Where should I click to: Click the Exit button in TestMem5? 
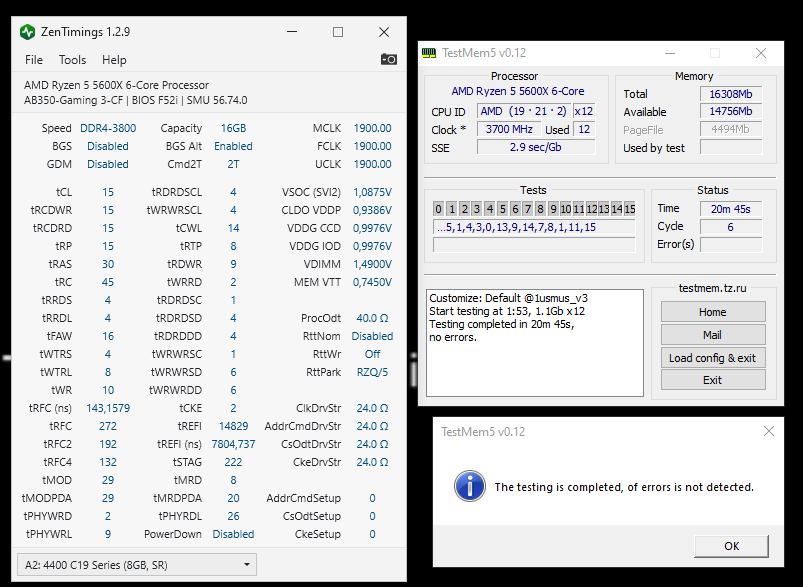713,380
